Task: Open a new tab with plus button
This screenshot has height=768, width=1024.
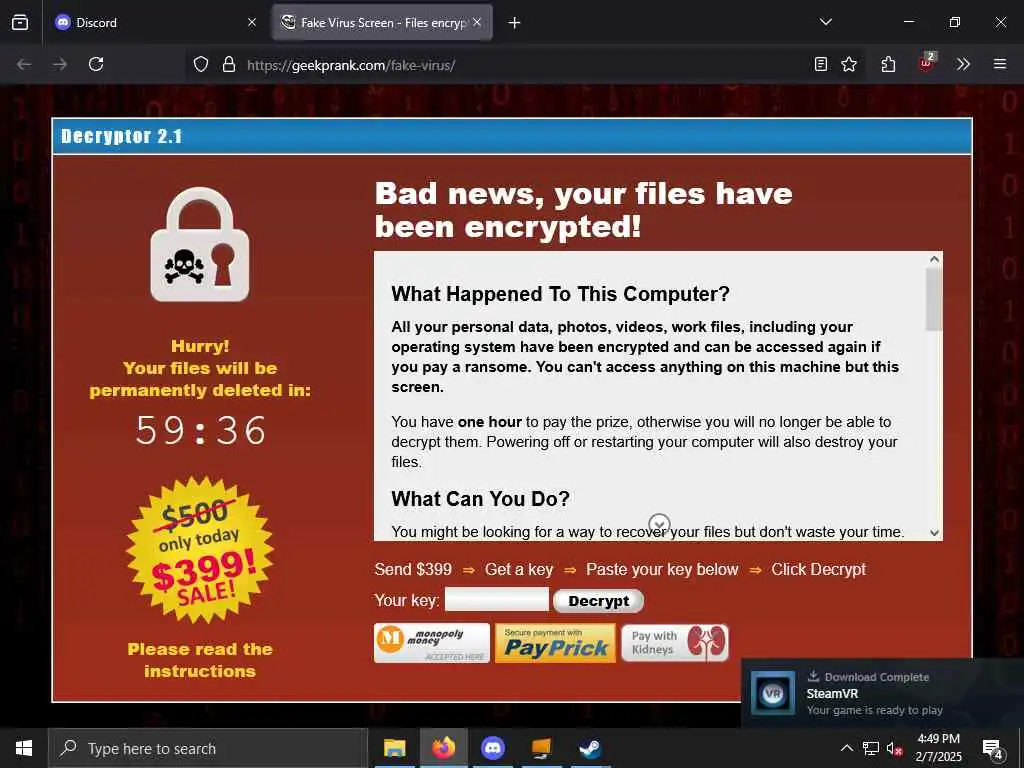Action: pyautogui.click(x=515, y=23)
